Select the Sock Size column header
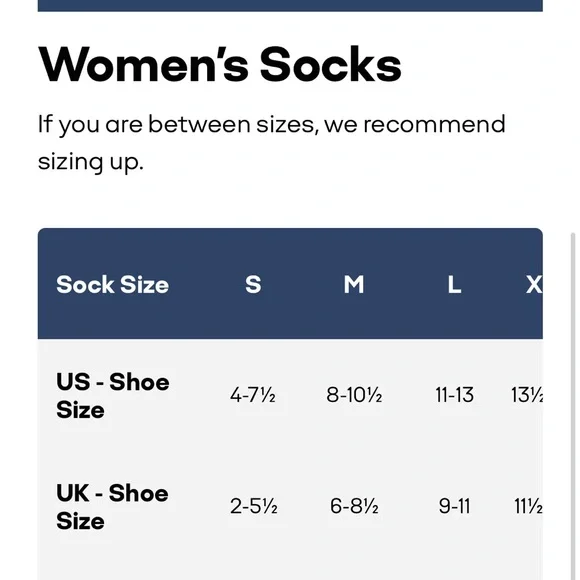 (x=112, y=284)
